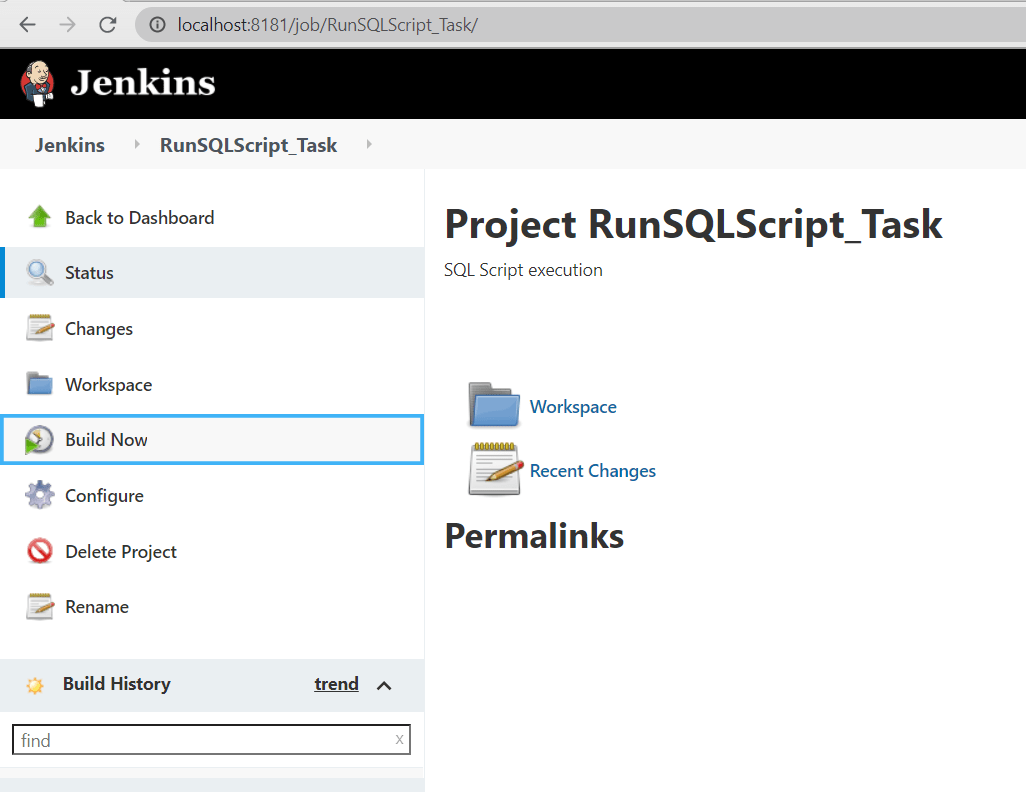
Task: Click the Configure gear icon
Action: (40, 495)
